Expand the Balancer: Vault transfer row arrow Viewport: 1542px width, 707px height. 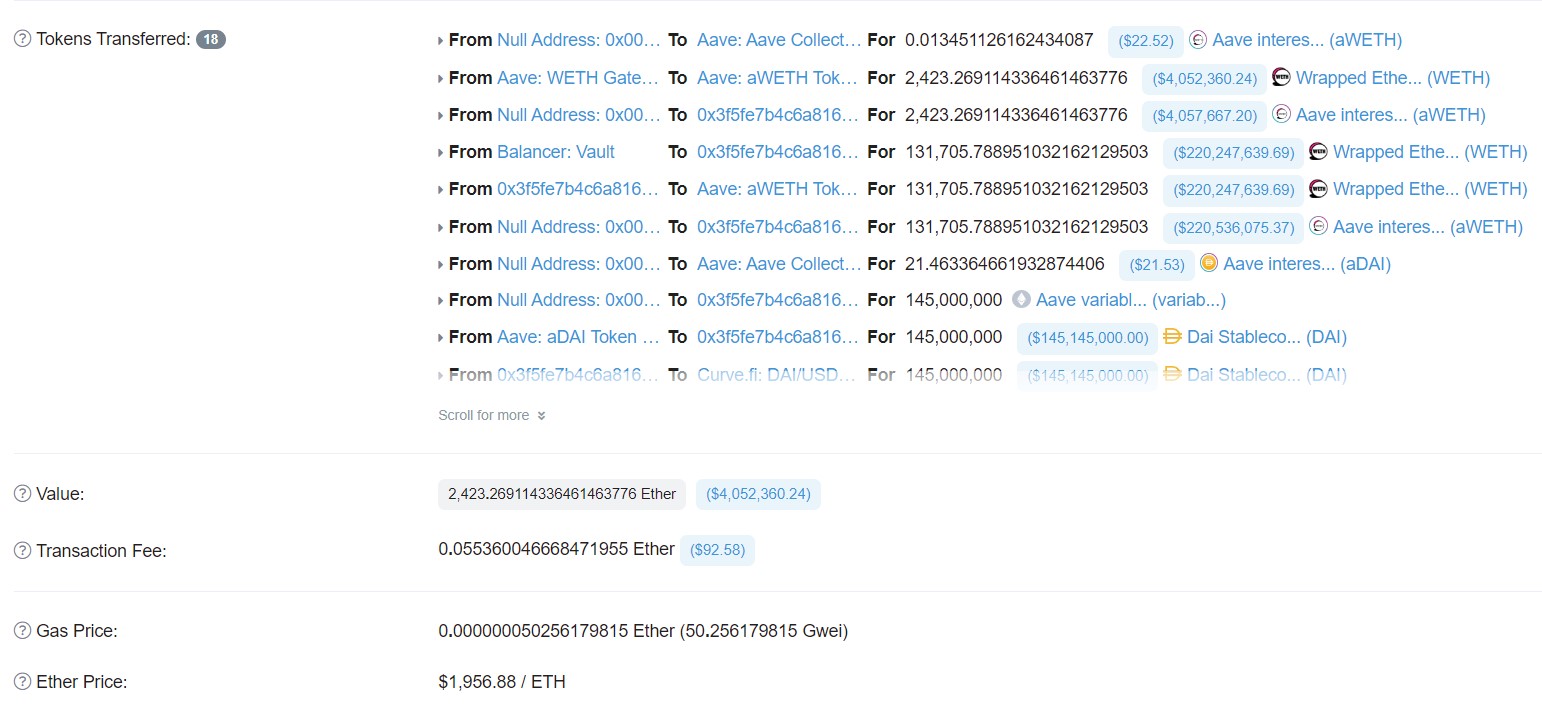tap(441, 153)
